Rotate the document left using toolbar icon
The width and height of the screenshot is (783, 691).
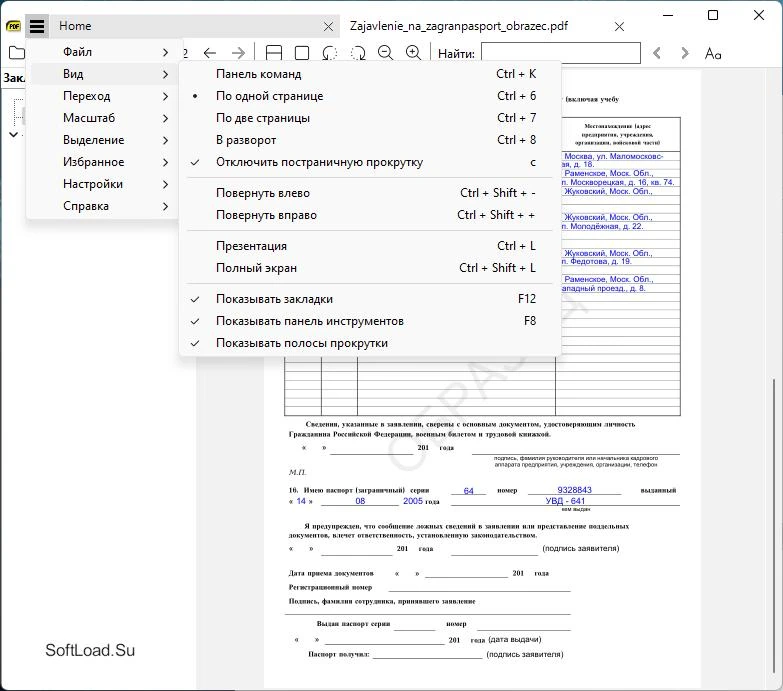click(x=330, y=52)
